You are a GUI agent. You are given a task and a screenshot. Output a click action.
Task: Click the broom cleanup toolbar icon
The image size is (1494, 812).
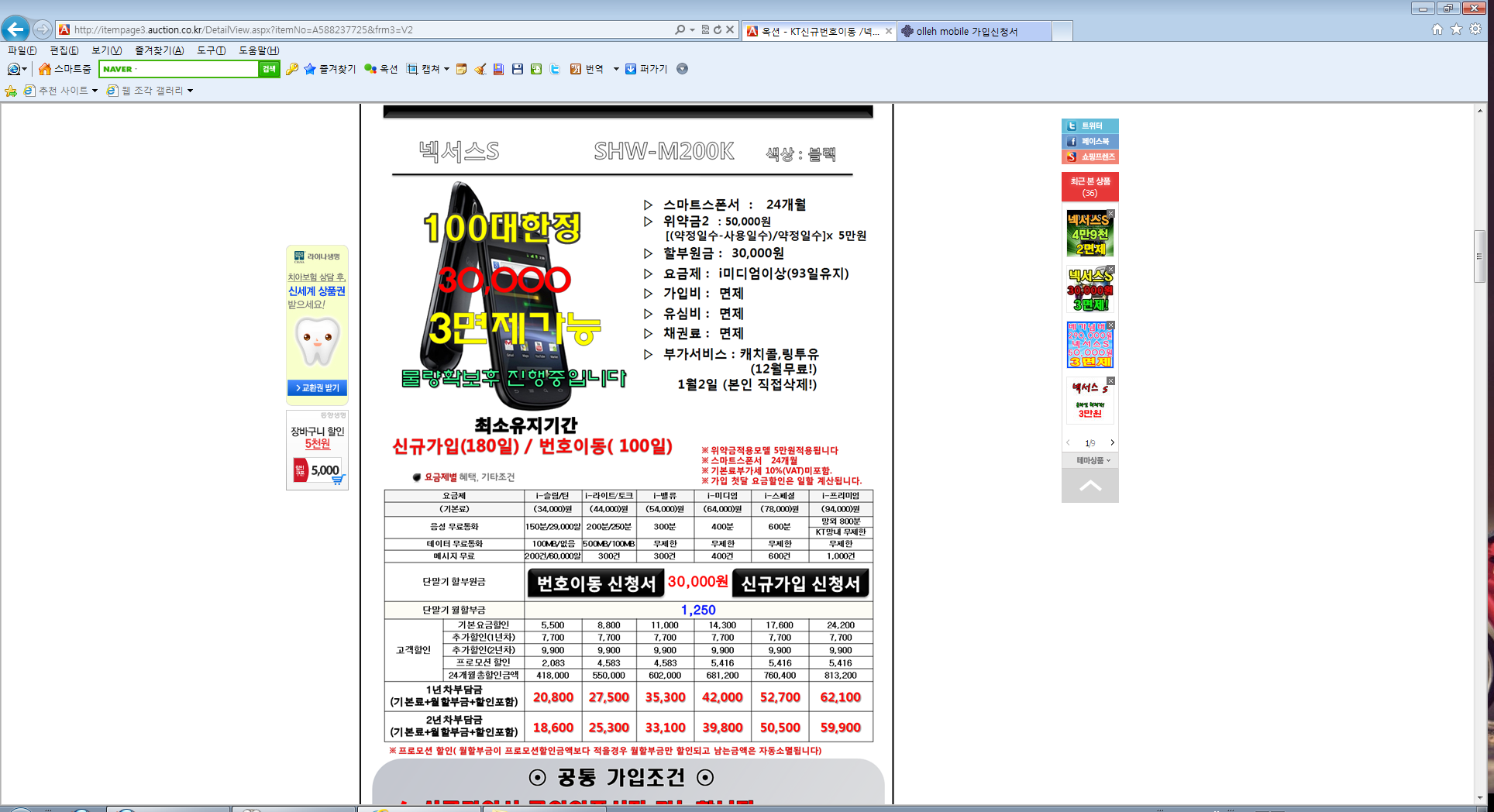pos(480,69)
